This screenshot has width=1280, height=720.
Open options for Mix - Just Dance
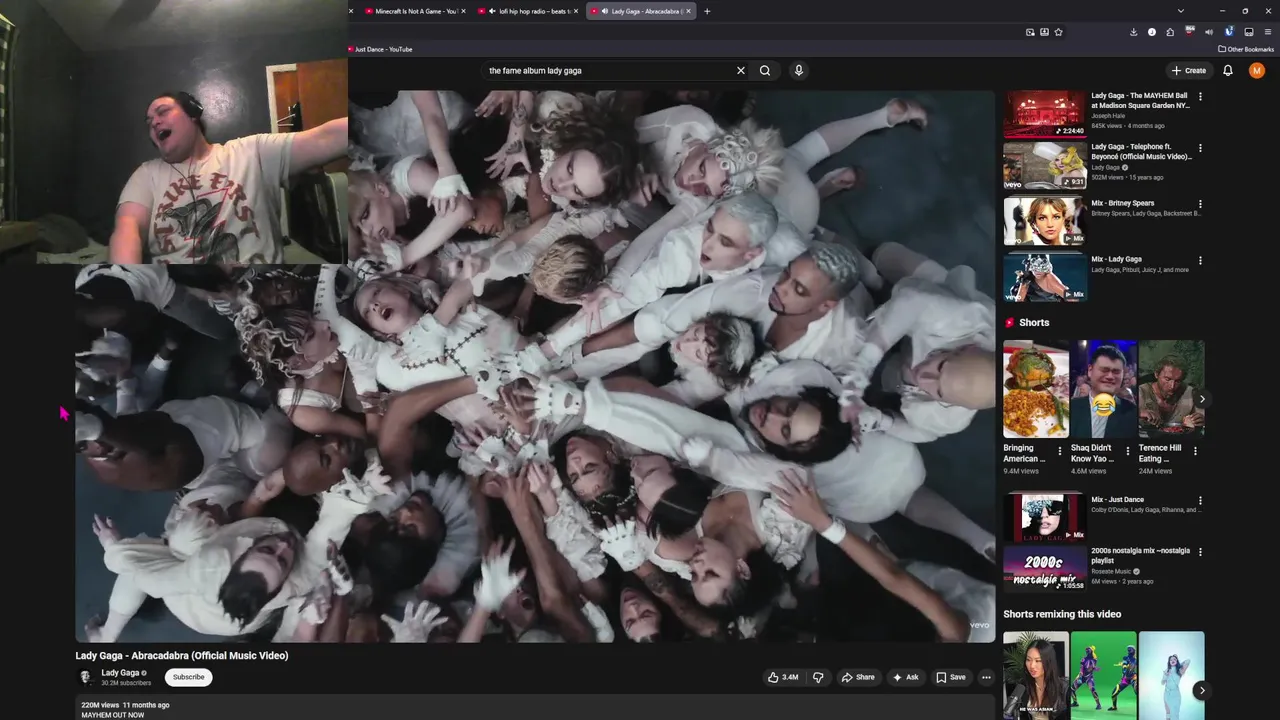pos(1200,500)
